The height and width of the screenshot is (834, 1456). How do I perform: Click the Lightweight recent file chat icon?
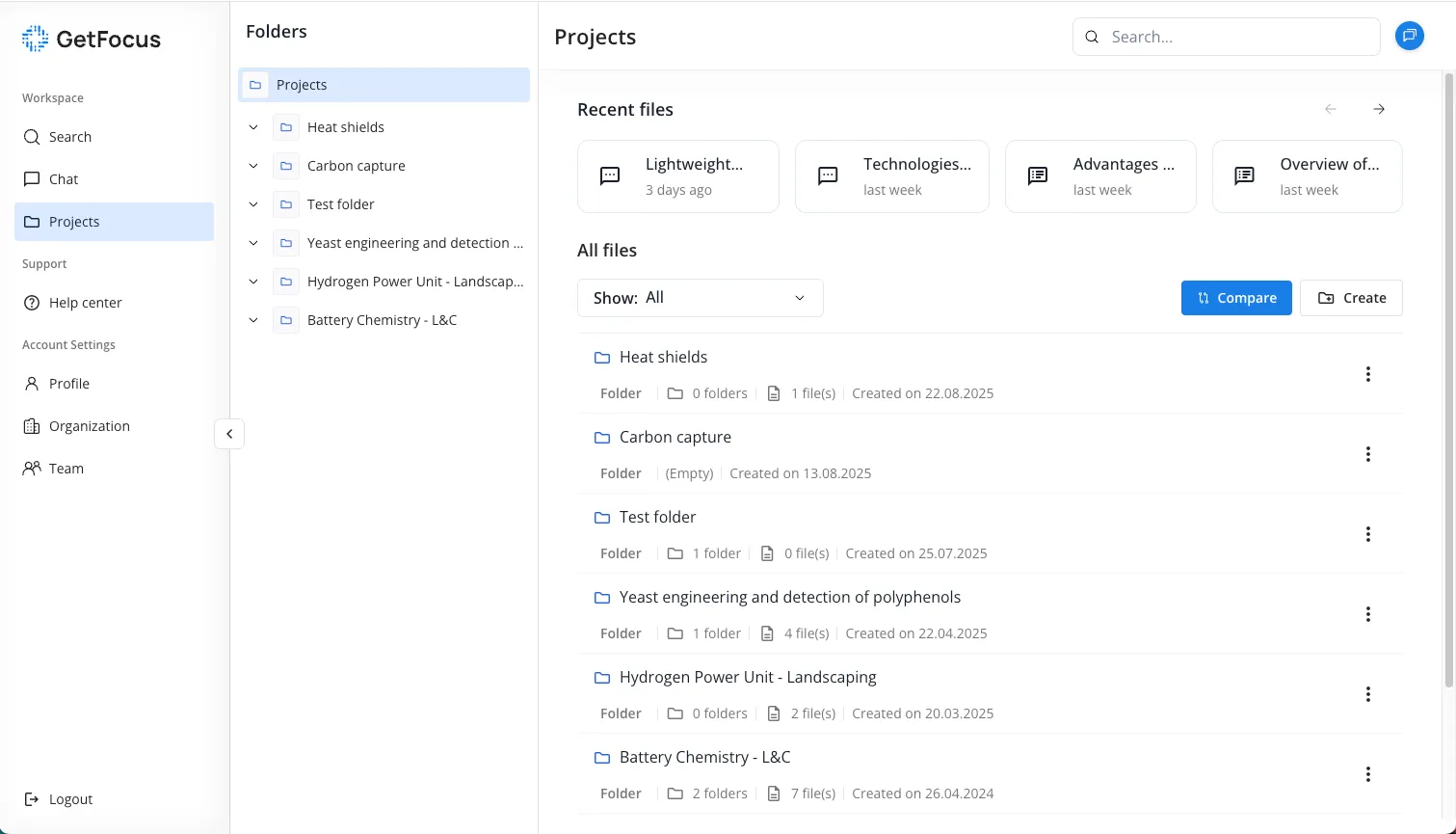[x=610, y=175]
